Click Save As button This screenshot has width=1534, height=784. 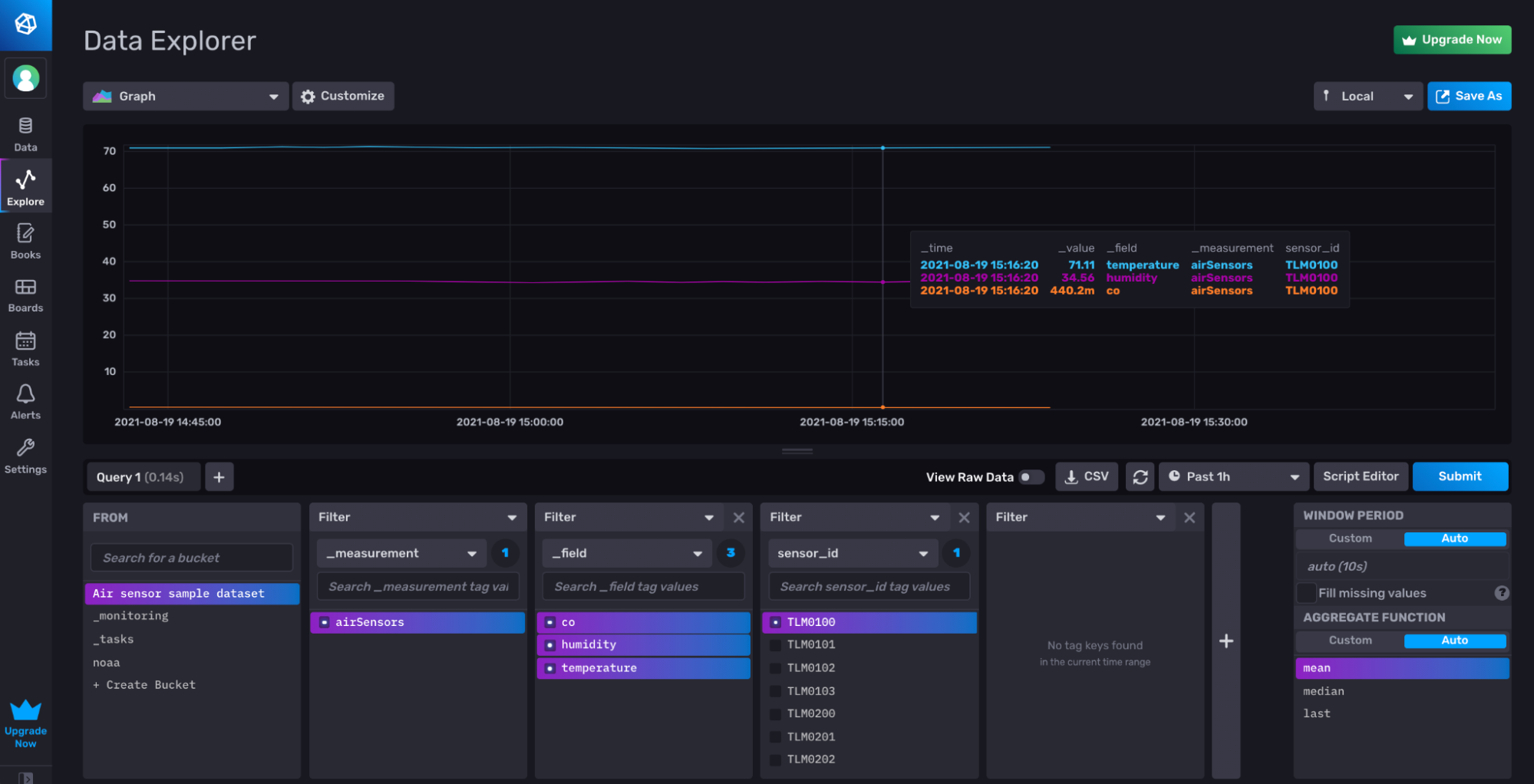click(1469, 96)
